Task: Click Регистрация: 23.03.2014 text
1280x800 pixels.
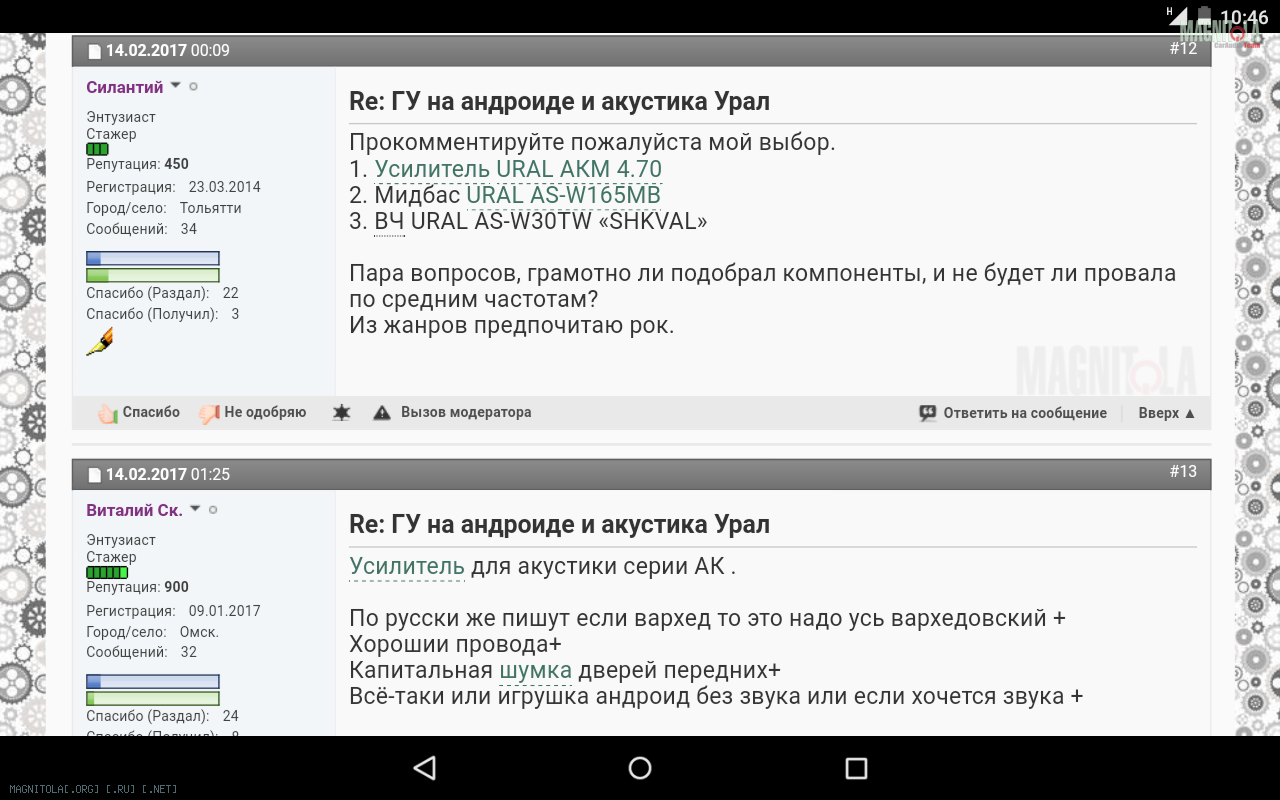Action: [x=173, y=187]
